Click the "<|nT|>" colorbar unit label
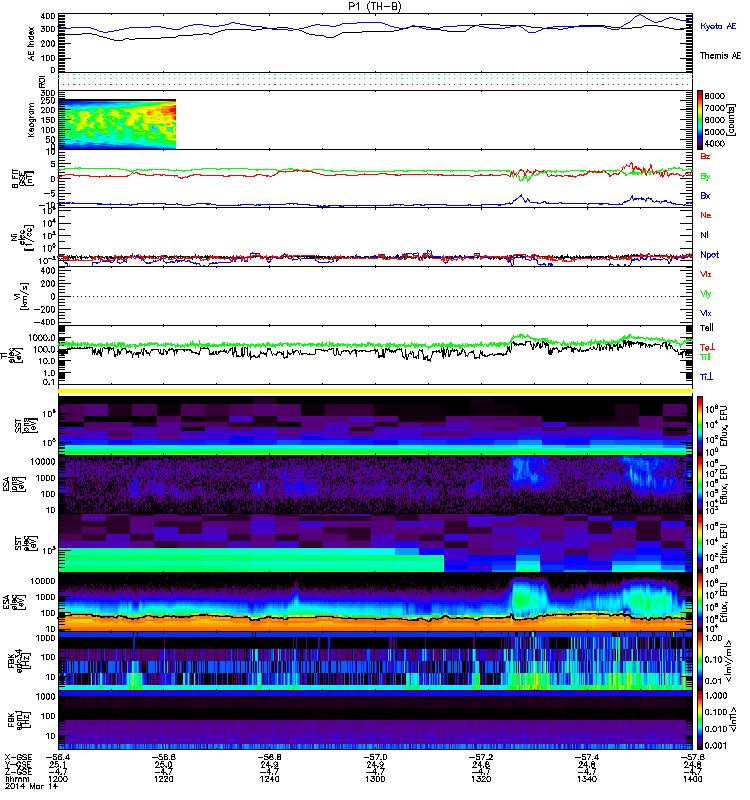Screen dimensions: 750x800 [734, 719]
